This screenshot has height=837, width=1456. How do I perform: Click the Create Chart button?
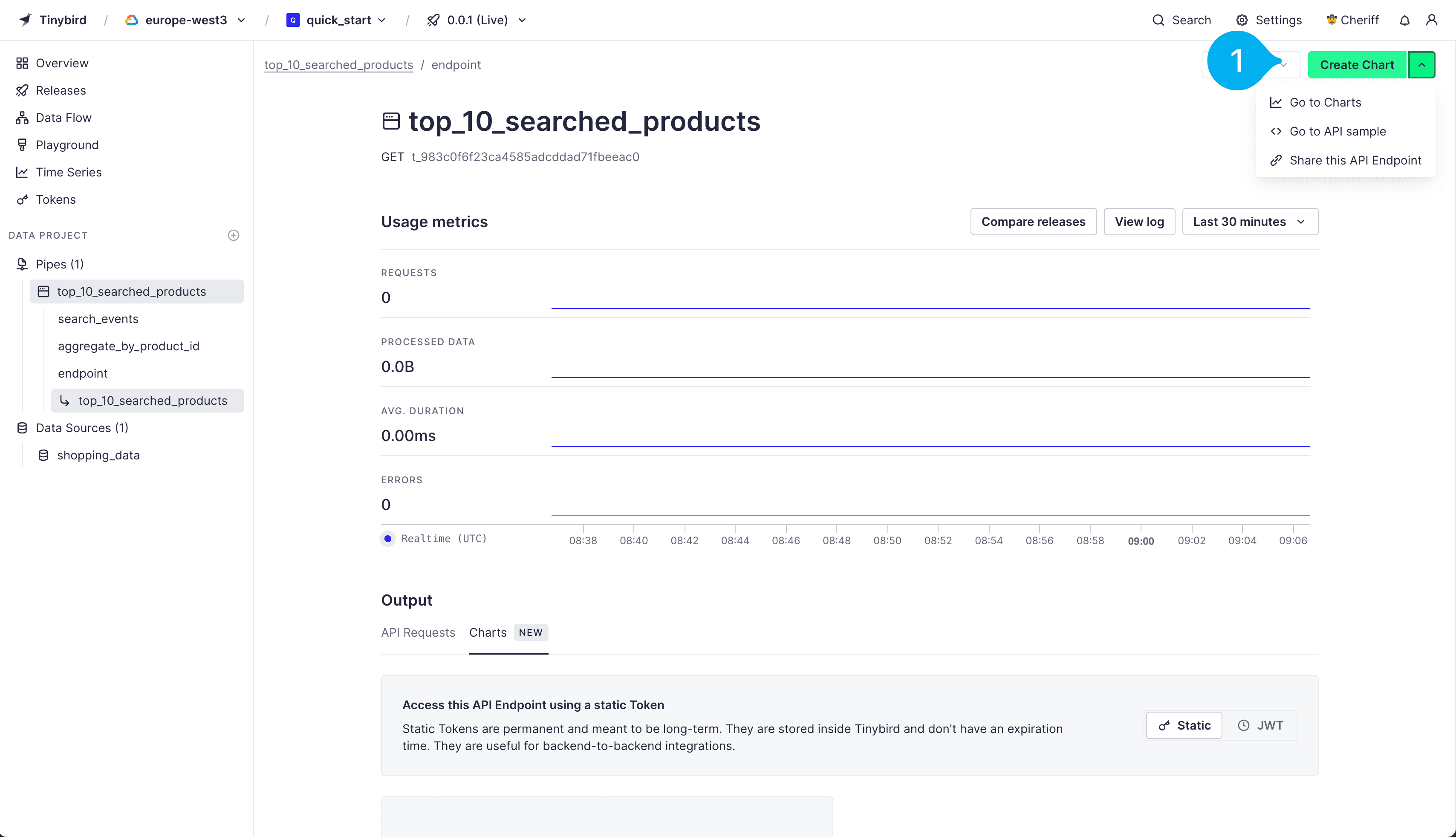coord(1357,65)
